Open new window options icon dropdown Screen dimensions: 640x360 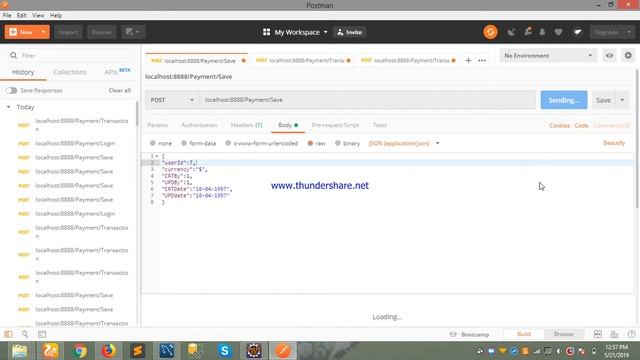pos(133,32)
